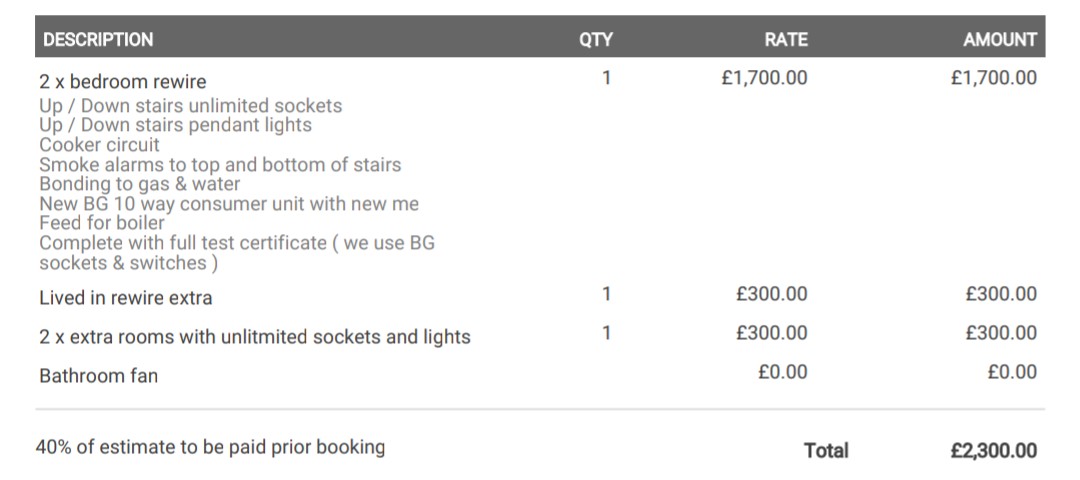Select the £0.00 amount for Bathroom fan
Viewport: 1080px width, 480px height.
(x=1011, y=372)
